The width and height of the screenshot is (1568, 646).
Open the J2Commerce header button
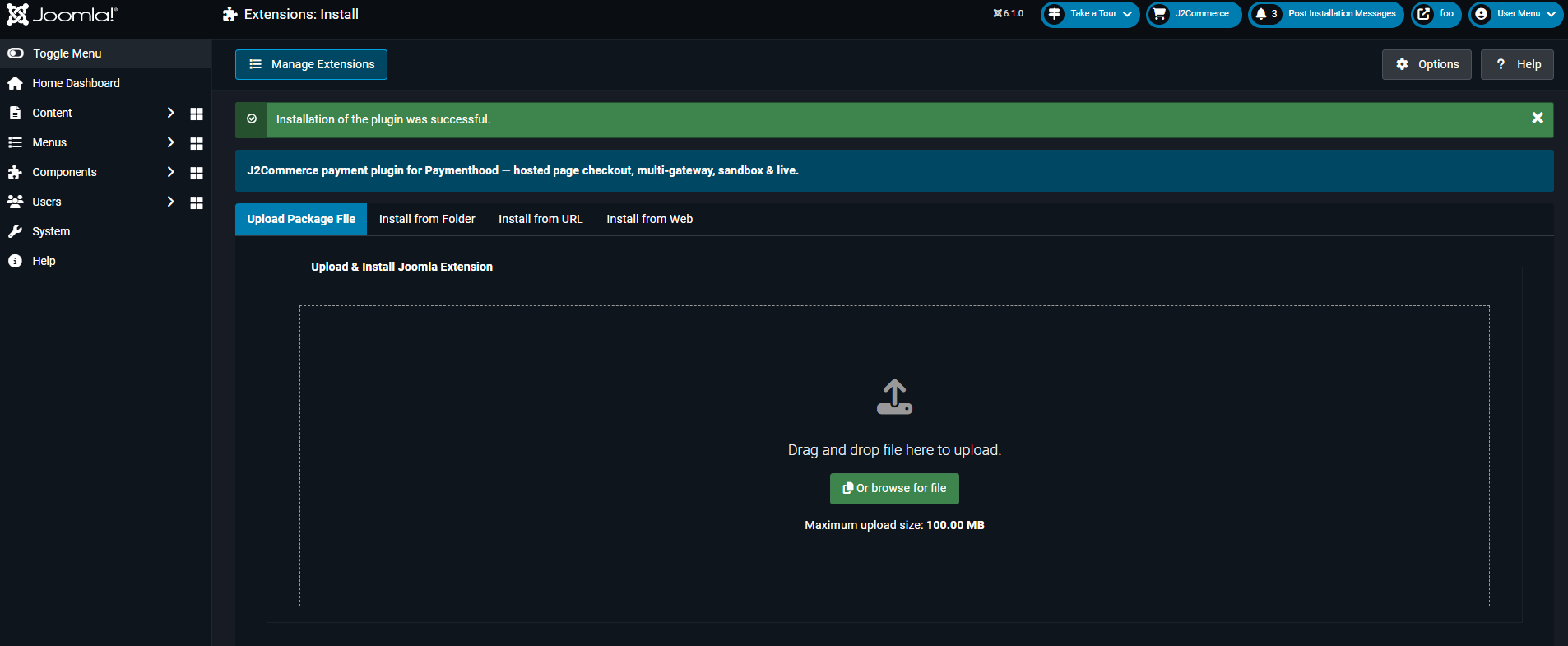pos(1194,14)
